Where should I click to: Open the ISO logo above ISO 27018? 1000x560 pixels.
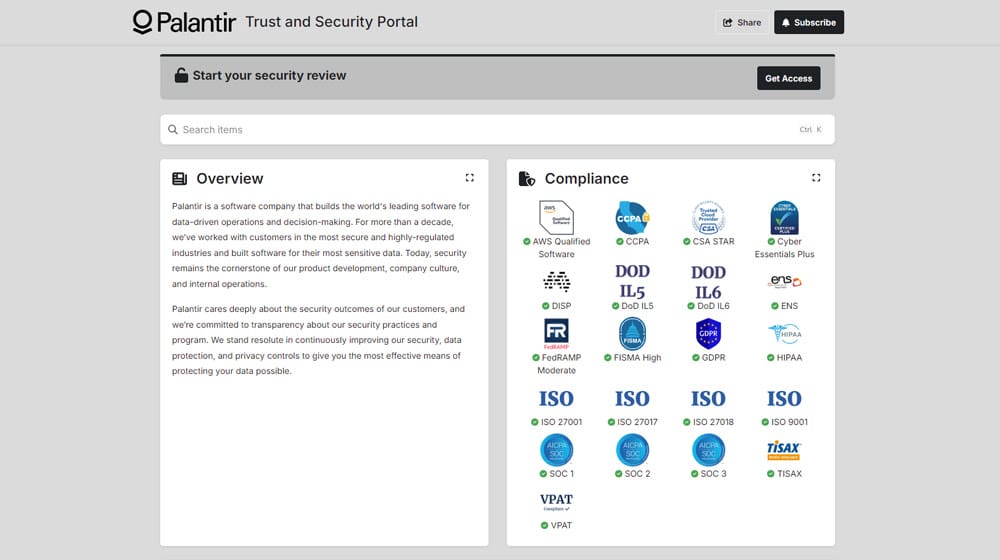pyautogui.click(x=708, y=399)
